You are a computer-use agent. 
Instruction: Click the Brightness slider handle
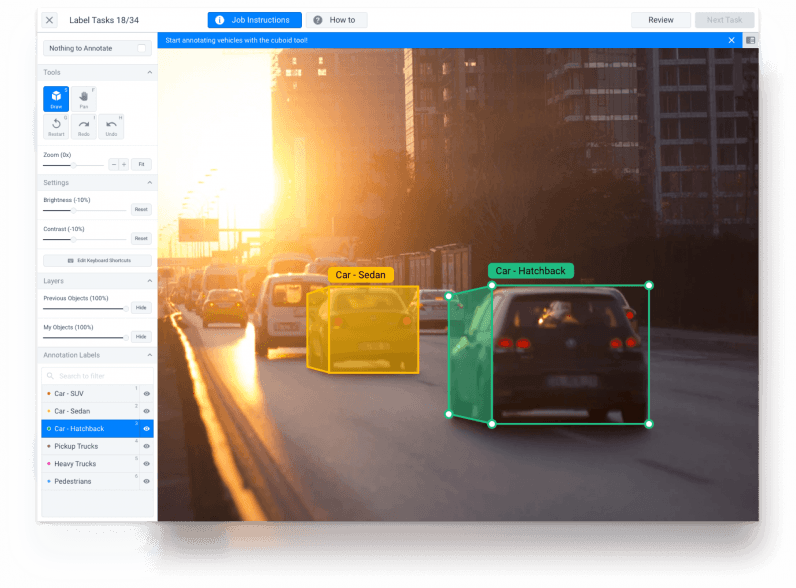(71, 210)
